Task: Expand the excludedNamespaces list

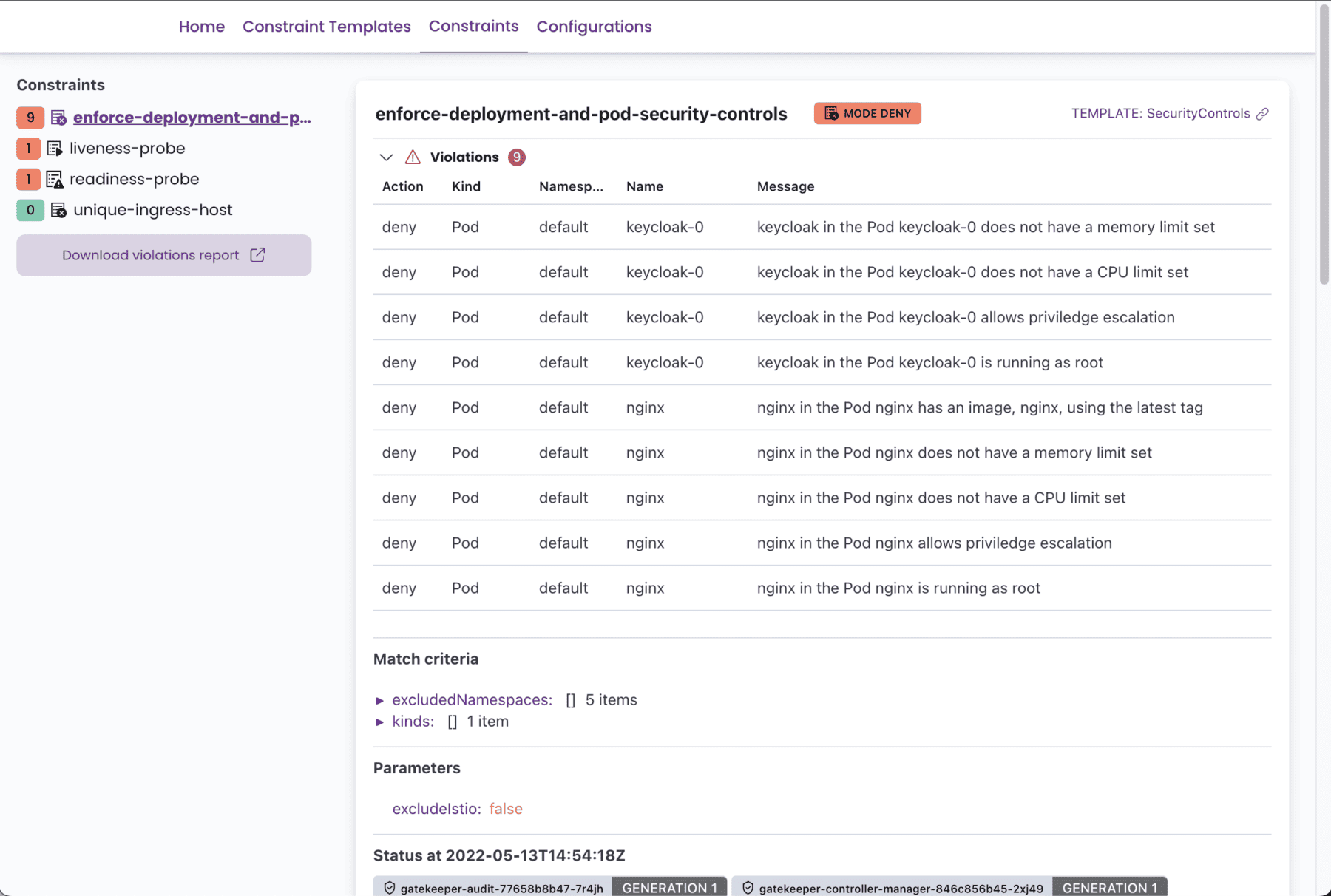Action: 380,699
